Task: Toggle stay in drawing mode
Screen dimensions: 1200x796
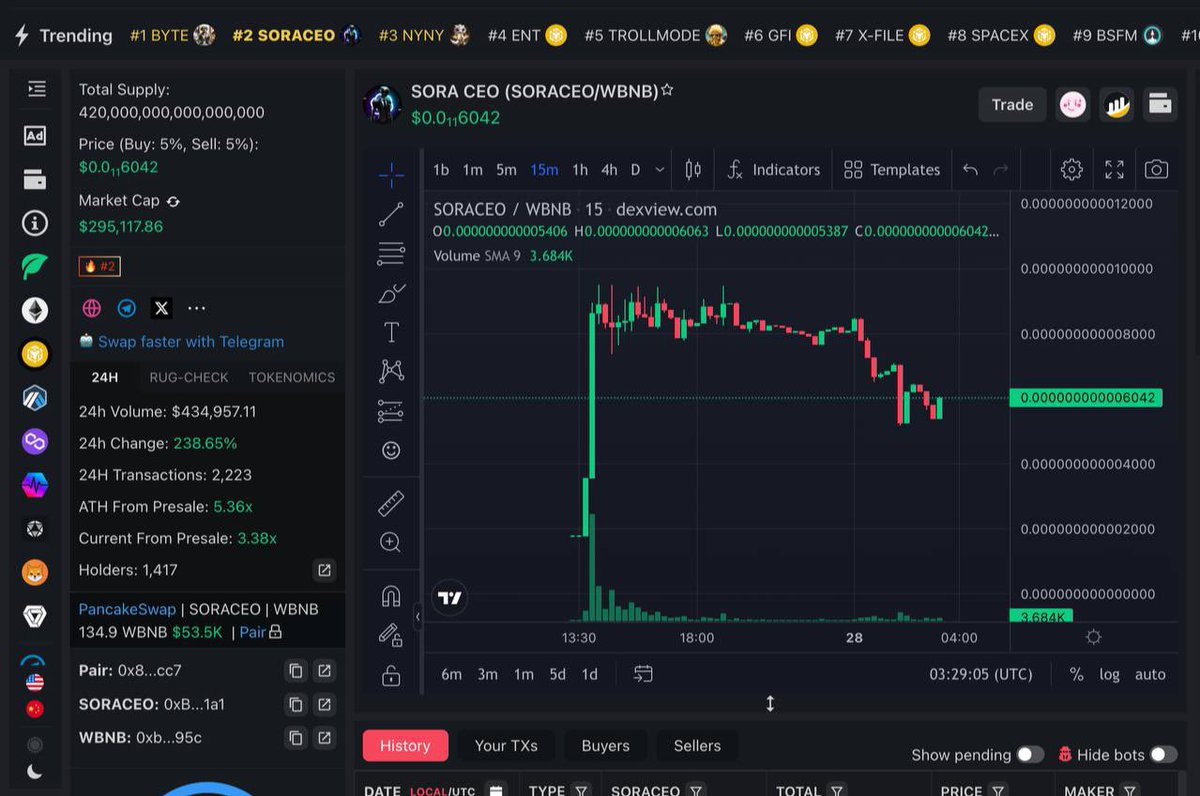Action: point(391,635)
